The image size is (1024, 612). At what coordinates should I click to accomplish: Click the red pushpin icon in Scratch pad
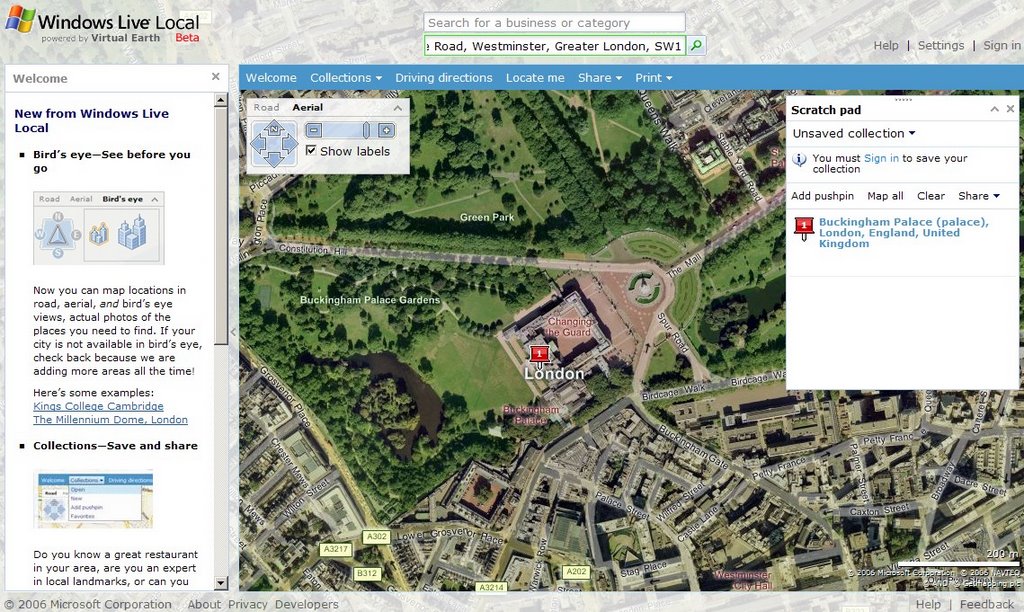click(x=804, y=228)
